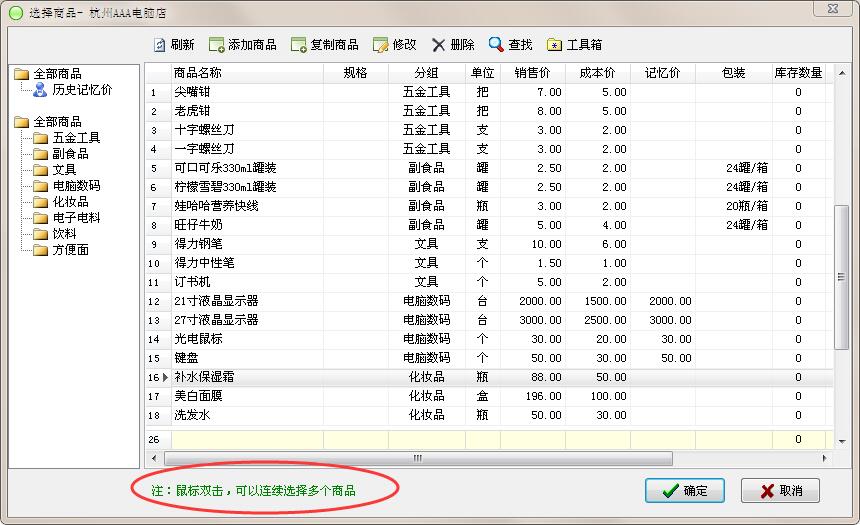Click the 分组 column header
This screenshot has height=525, width=860.
coord(427,73)
